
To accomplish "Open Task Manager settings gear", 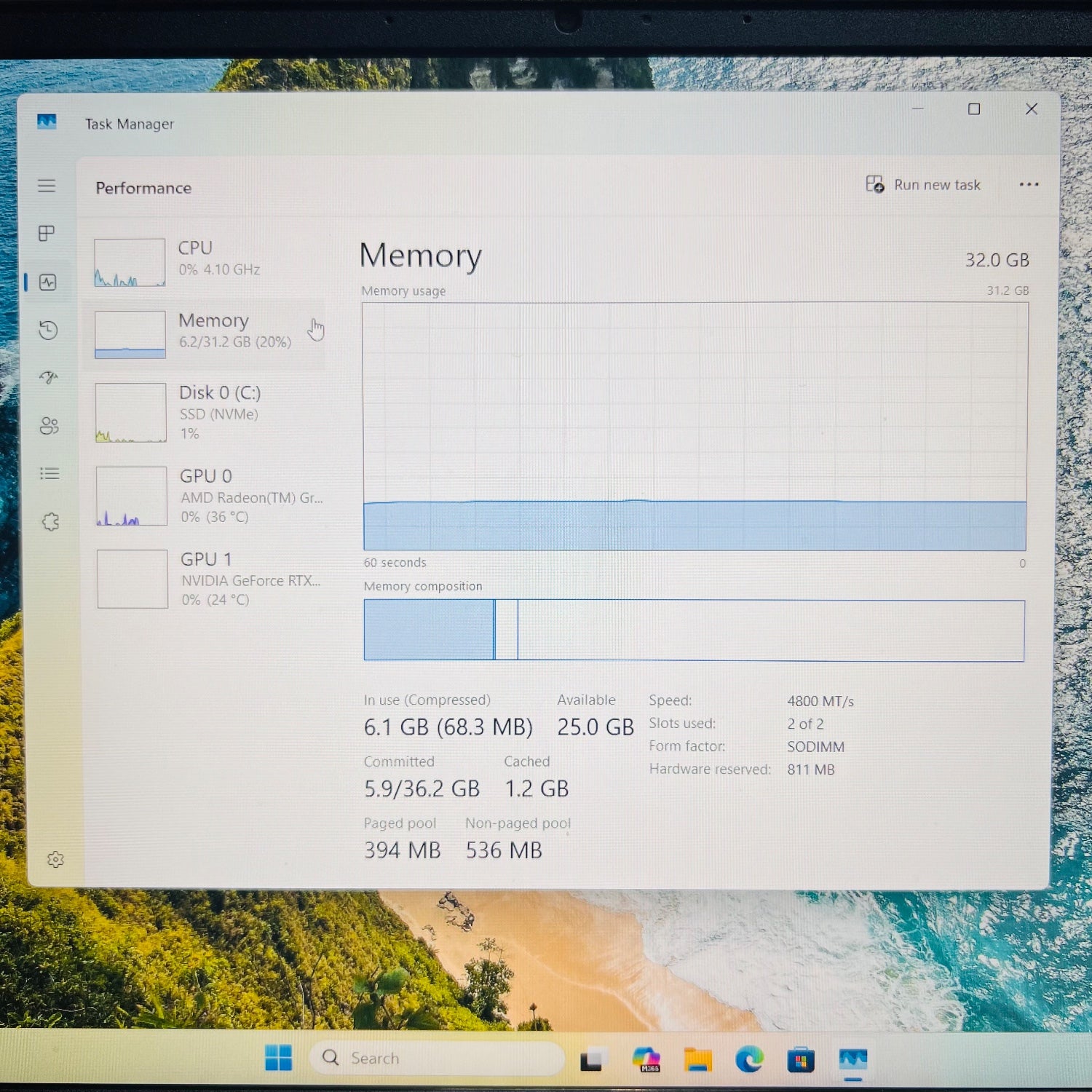I will pos(55,860).
